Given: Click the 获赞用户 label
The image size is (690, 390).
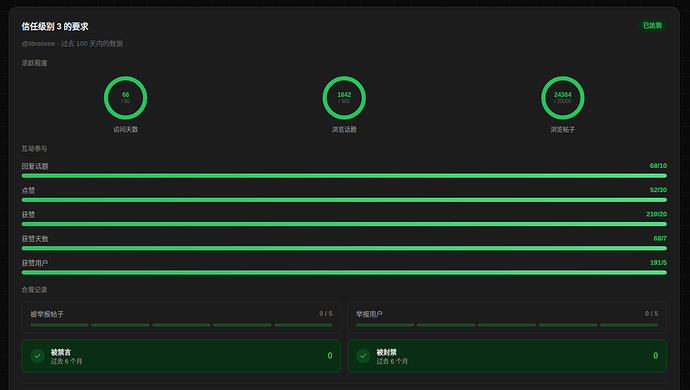Looking at the screenshot, I should (x=35, y=263).
